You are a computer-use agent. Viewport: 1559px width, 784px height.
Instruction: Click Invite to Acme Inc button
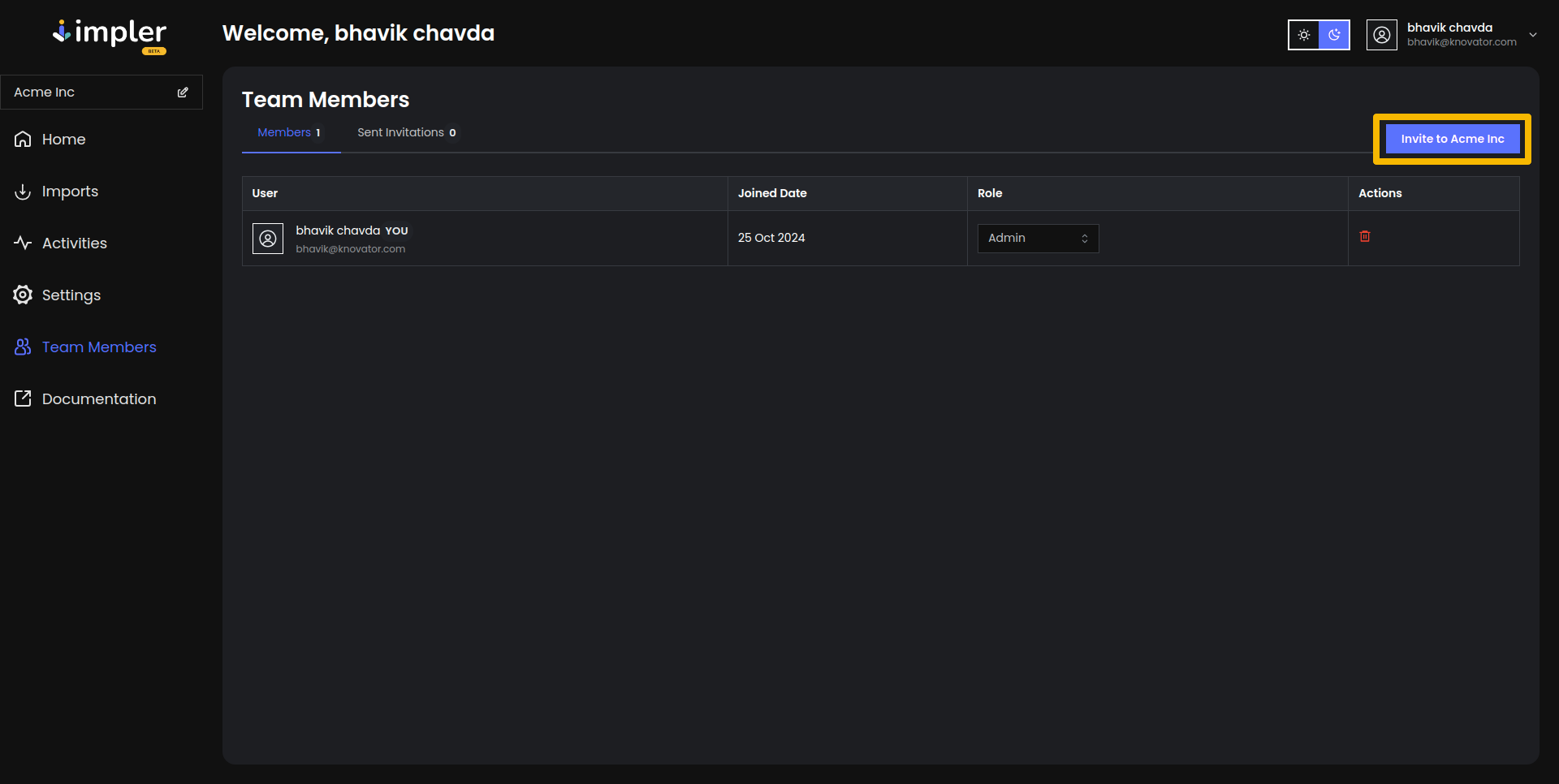pyautogui.click(x=1452, y=140)
